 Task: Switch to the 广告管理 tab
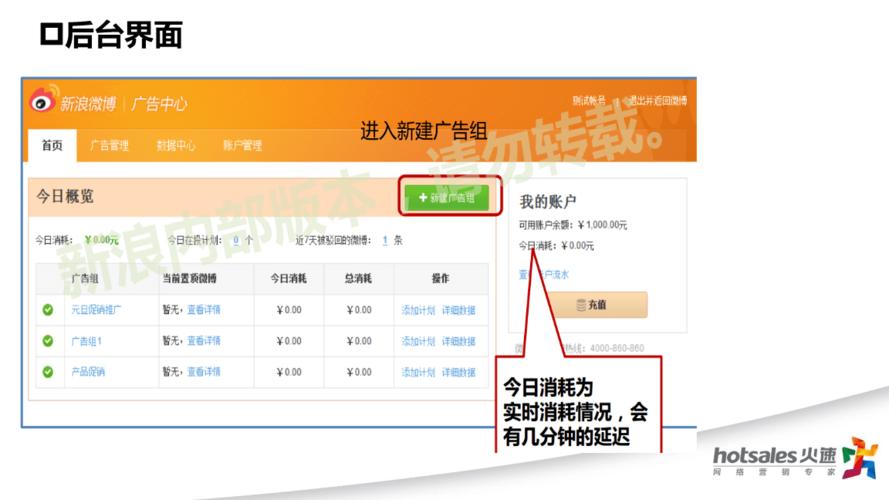109,146
